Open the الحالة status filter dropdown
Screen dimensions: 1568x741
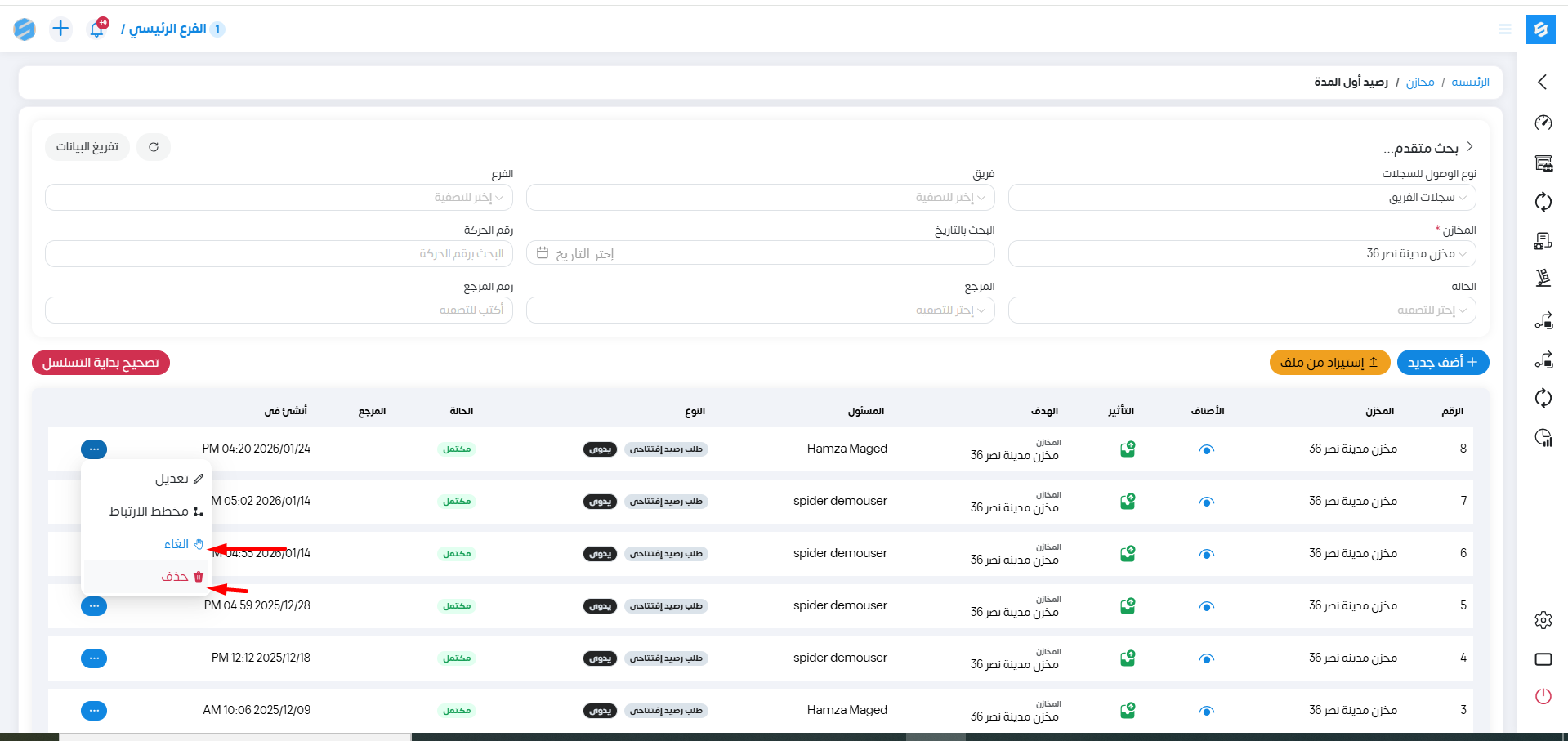pos(1241,310)
